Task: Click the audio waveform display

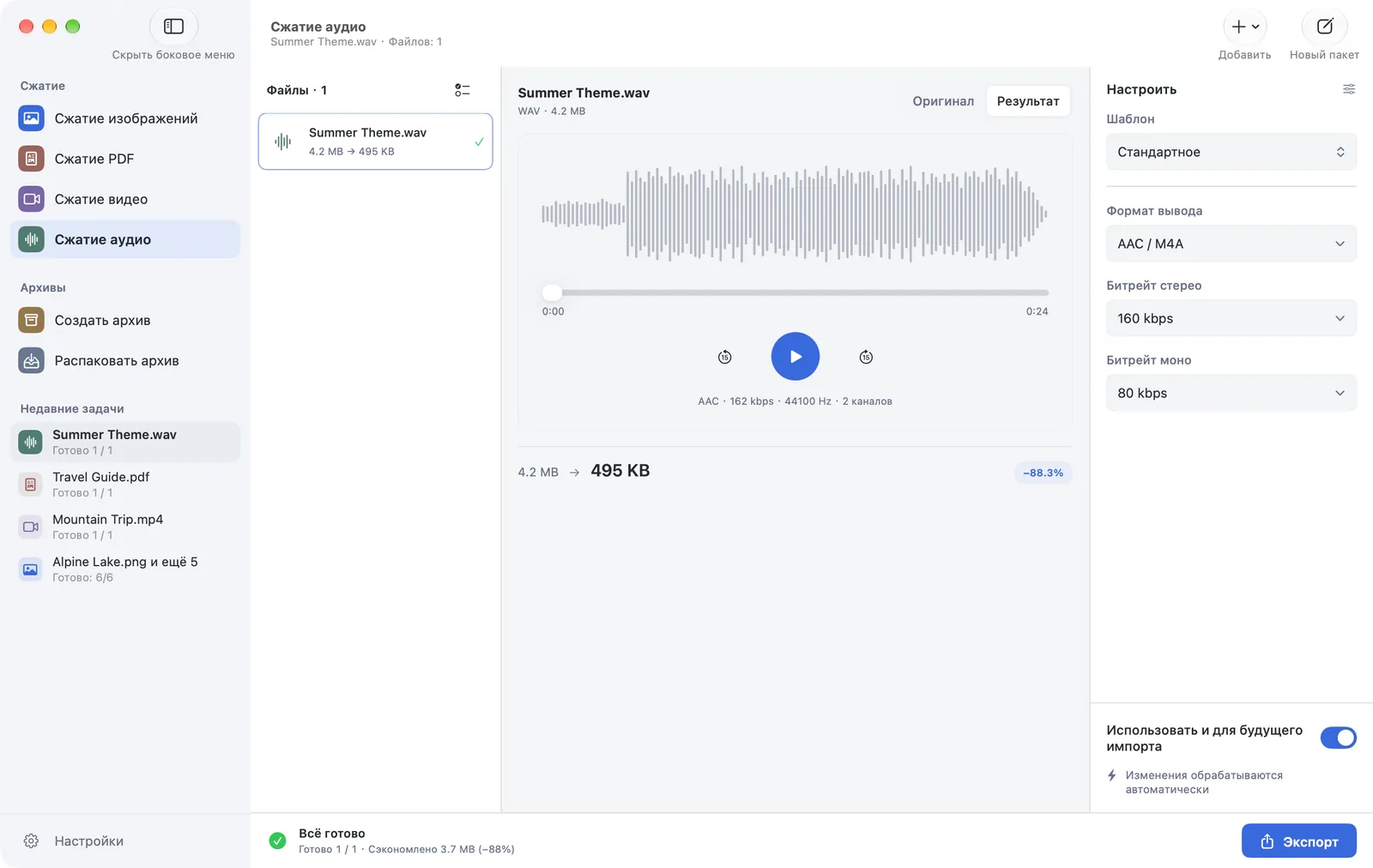Action: coord(795,214)
